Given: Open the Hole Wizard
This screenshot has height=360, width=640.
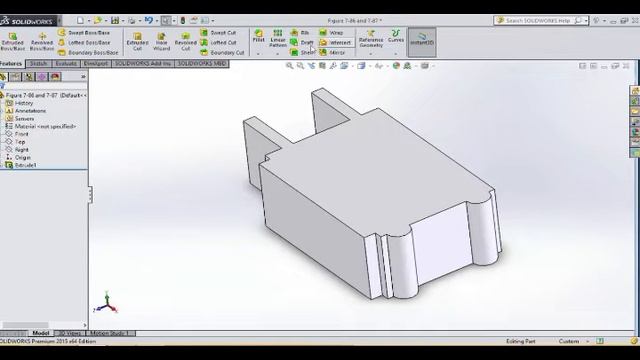Looking at the screenshot, I should [x=161, y=42].
